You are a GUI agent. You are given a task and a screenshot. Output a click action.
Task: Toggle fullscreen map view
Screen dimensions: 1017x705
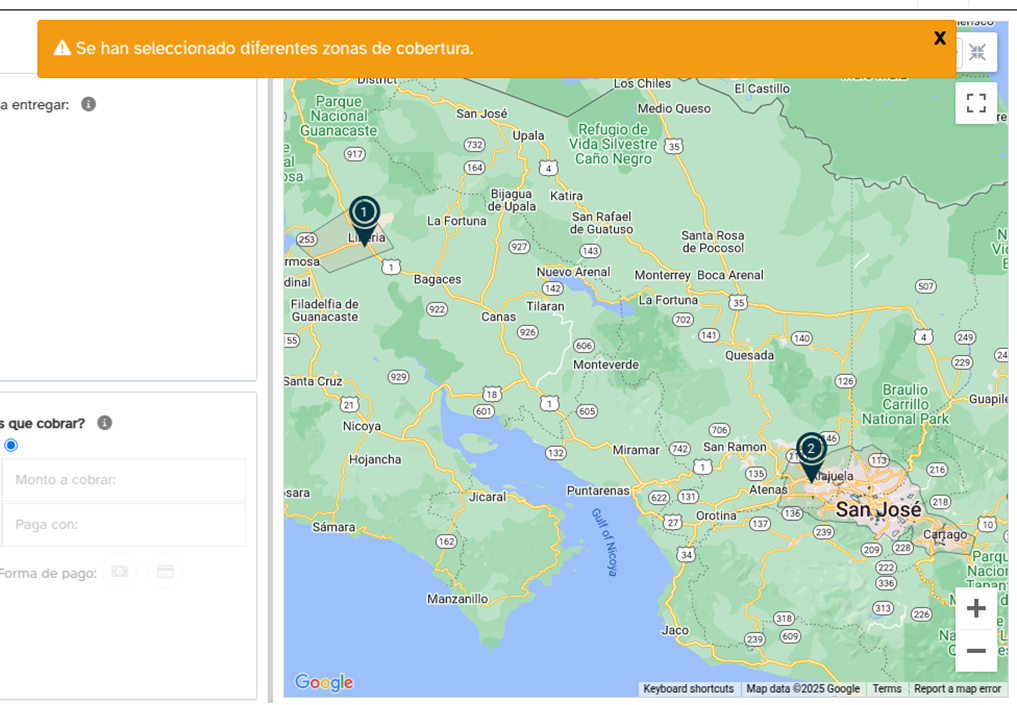pyautogui.click(x=976, y=103)
